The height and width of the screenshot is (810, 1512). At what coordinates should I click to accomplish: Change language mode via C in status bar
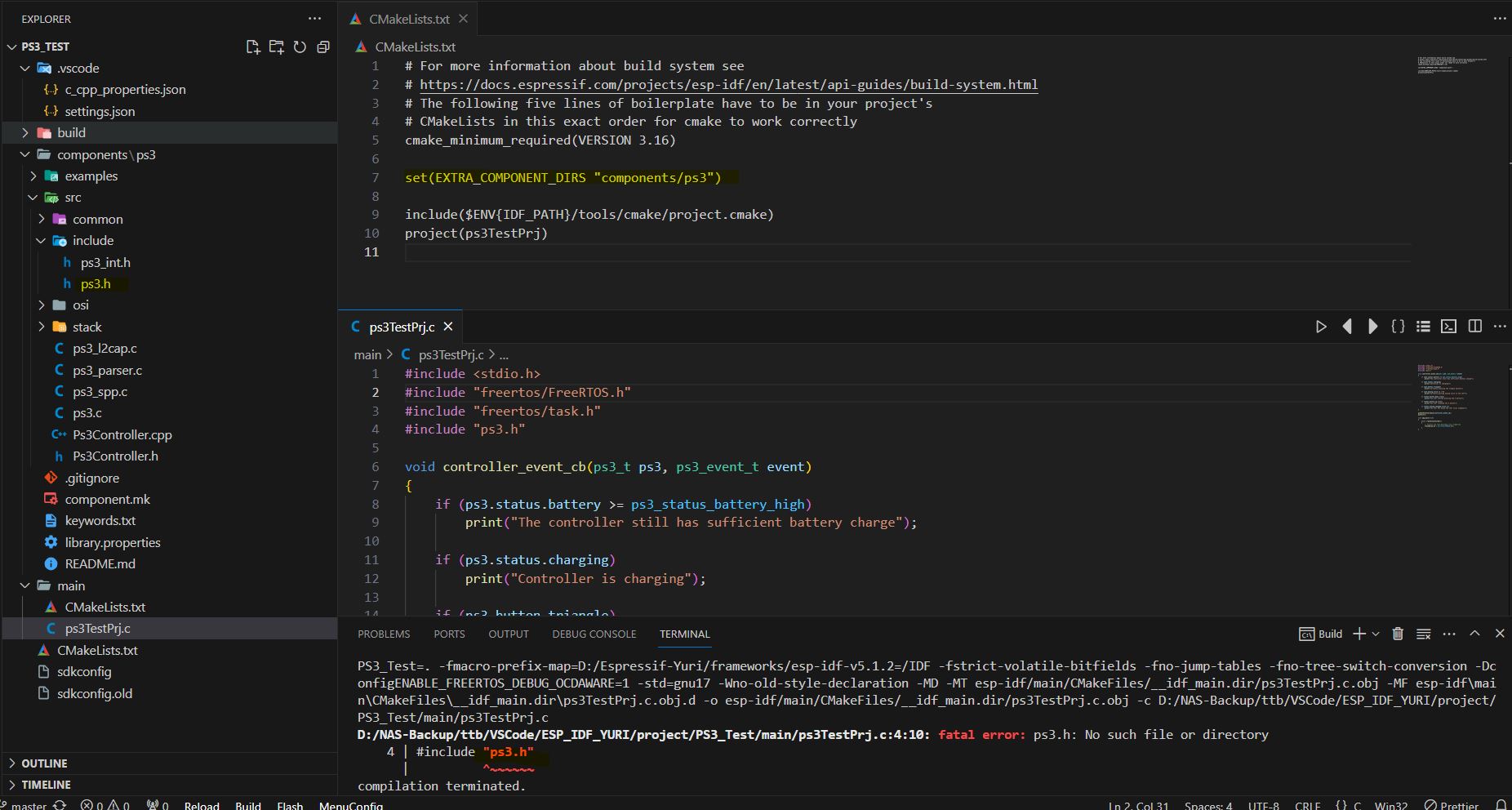pyautogui.click(x=1358, y=805)
